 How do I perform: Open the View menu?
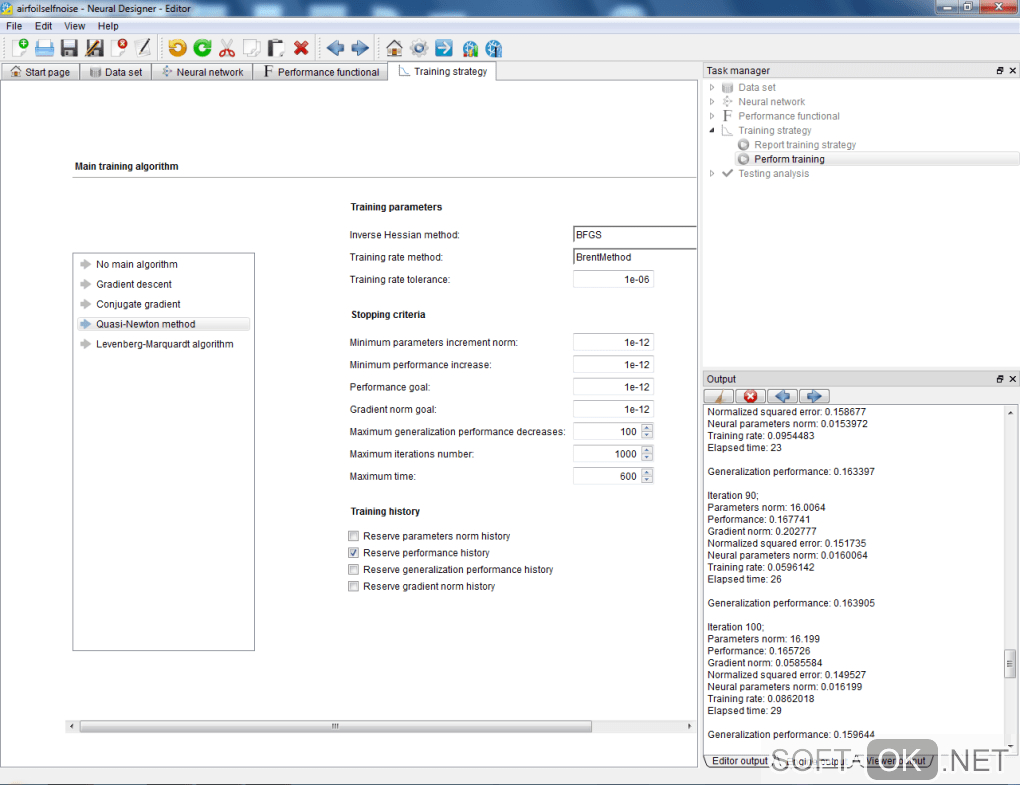click(x=74, y=26)
